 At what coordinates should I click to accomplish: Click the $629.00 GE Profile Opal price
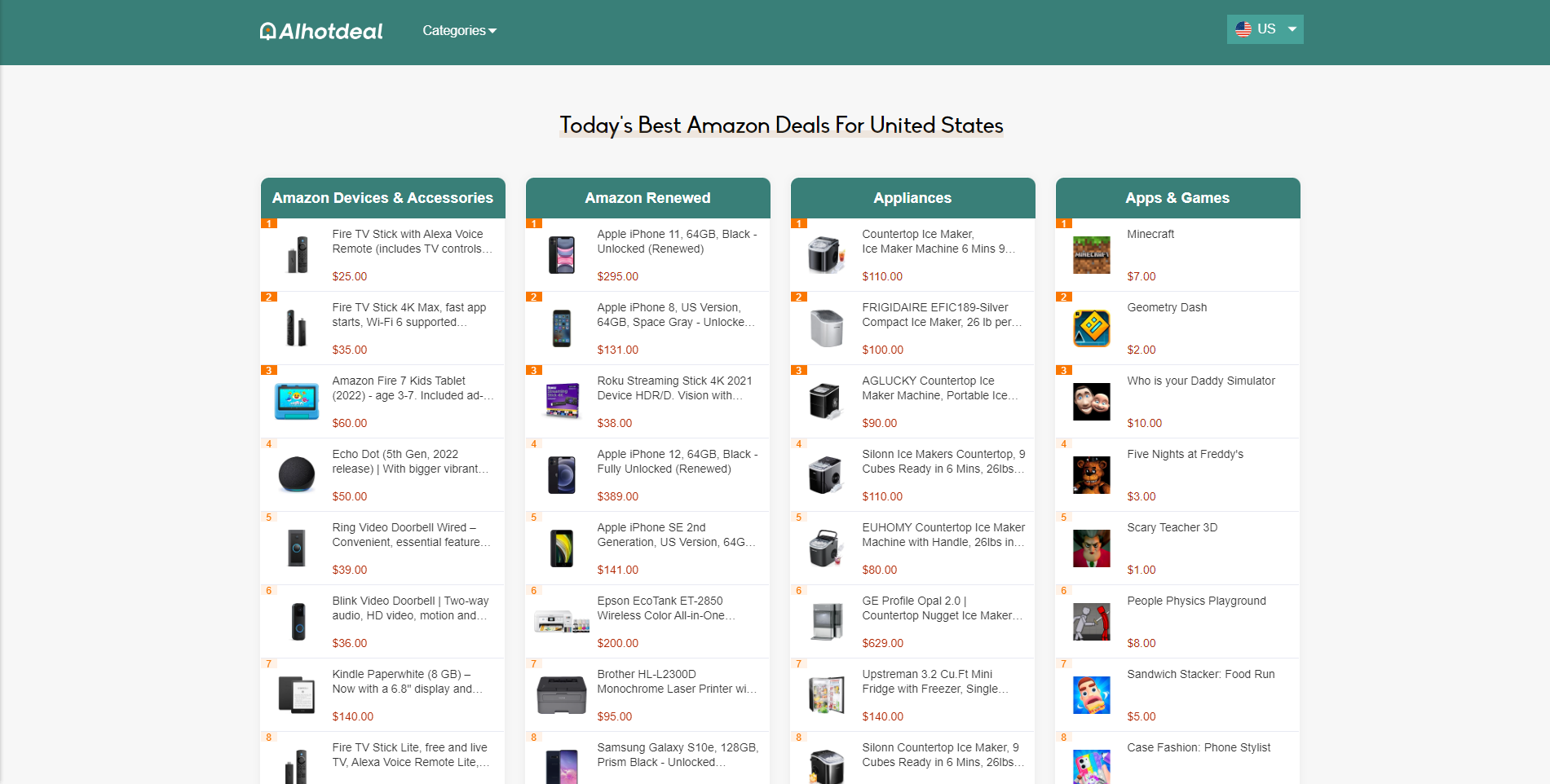[x=882, y=643]
